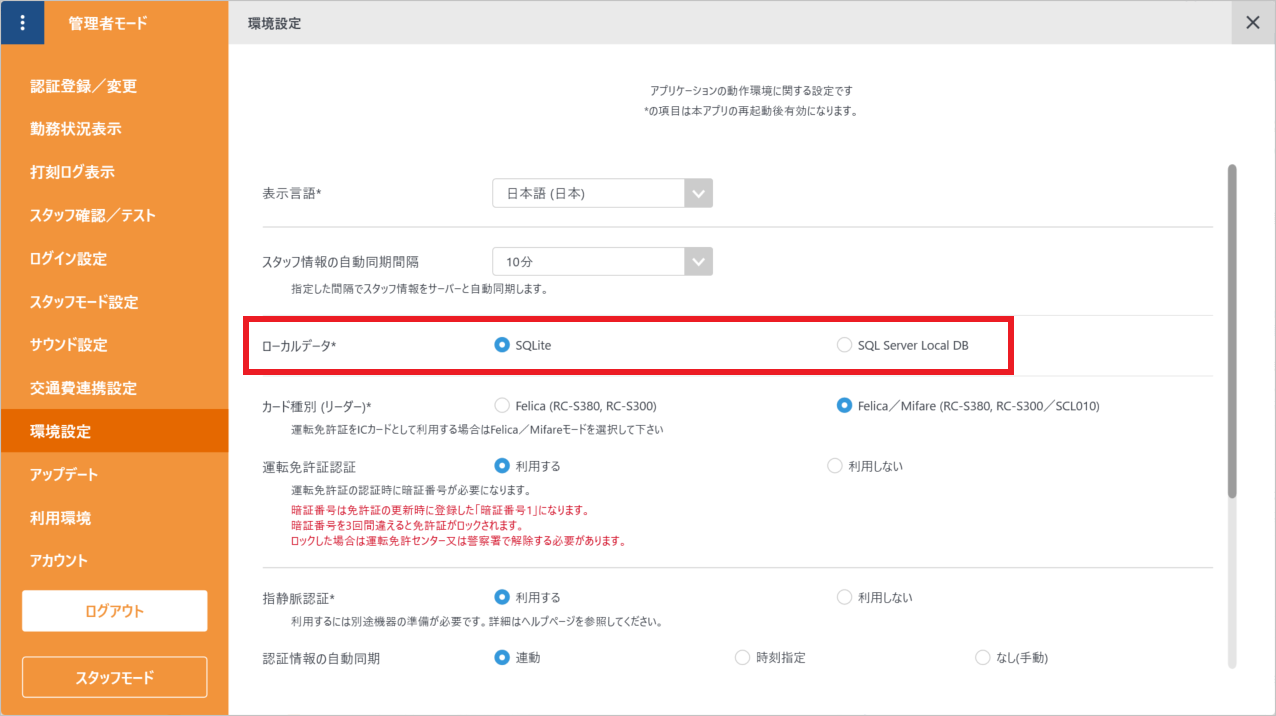Enable 指静脈認証 with 利用する
The width and height of the screenshot is (1276, 716).
528,597
